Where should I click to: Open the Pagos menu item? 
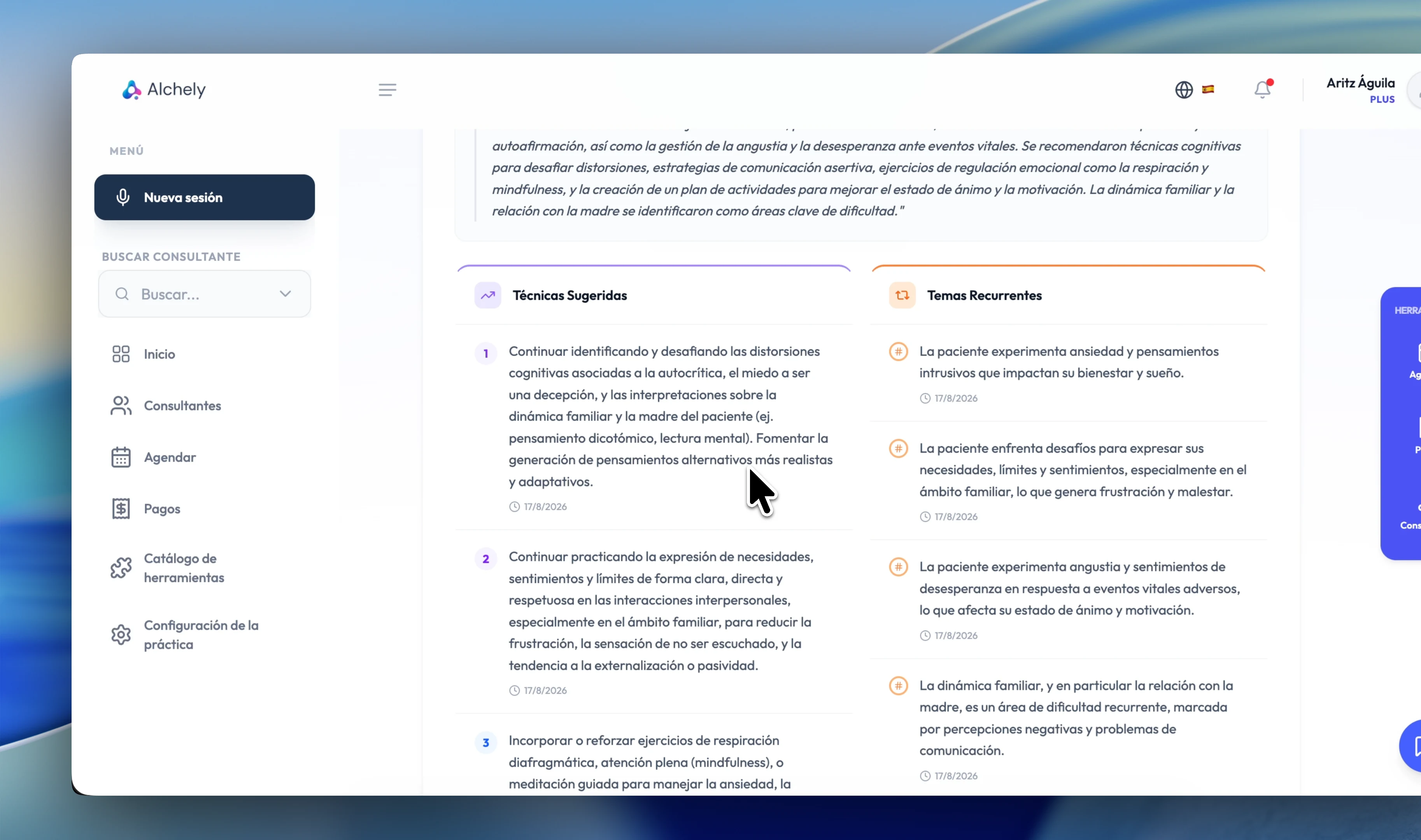[163, 509]
